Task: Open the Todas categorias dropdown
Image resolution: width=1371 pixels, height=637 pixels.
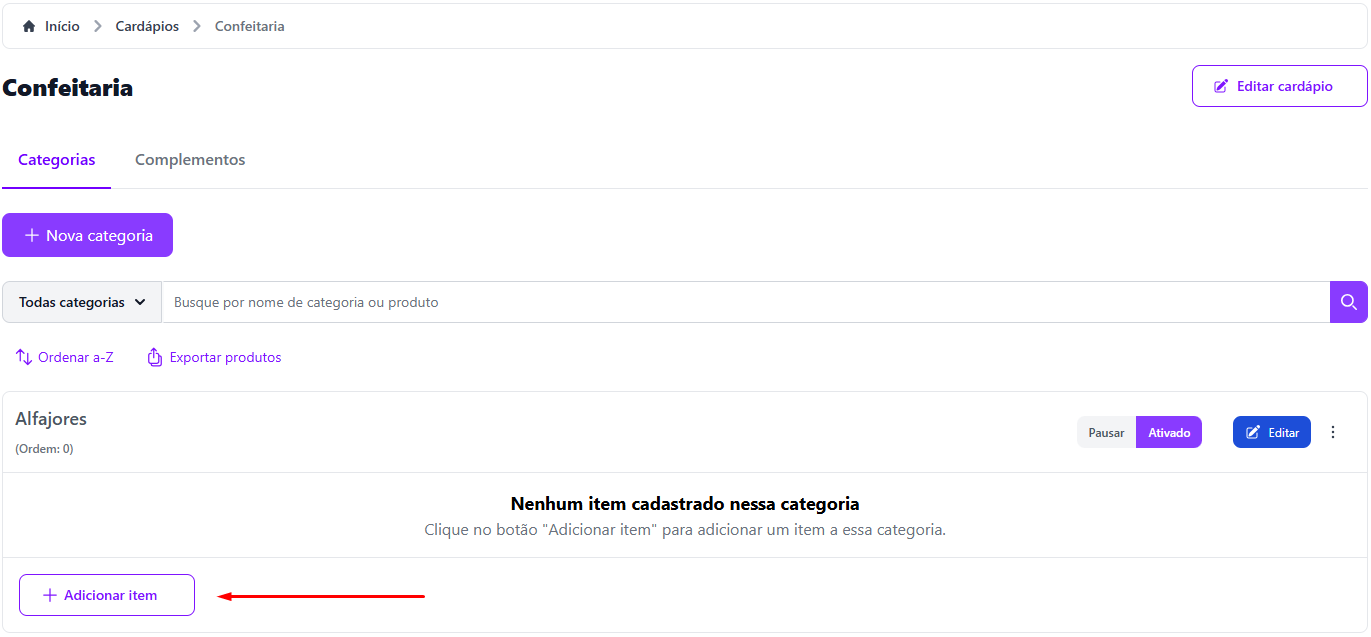Action: point(82,302)
